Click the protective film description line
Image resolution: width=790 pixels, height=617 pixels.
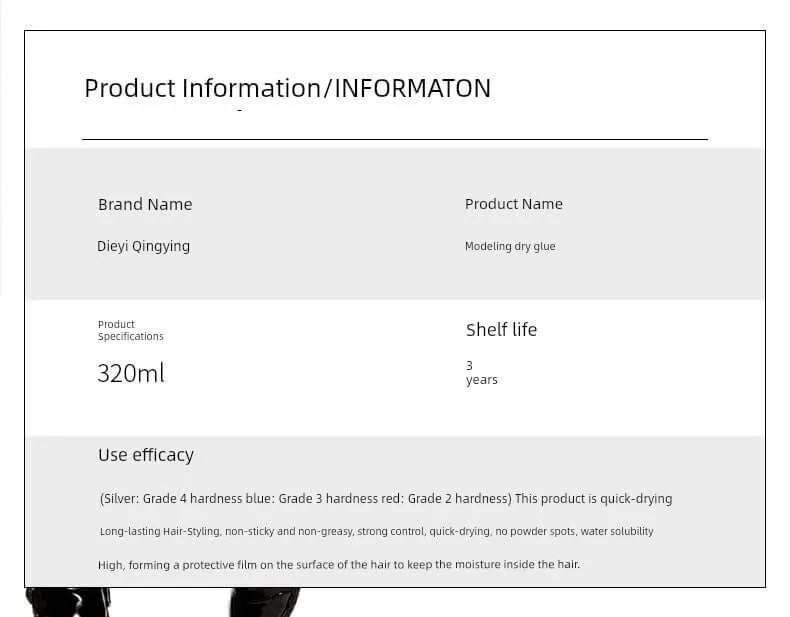339,565
